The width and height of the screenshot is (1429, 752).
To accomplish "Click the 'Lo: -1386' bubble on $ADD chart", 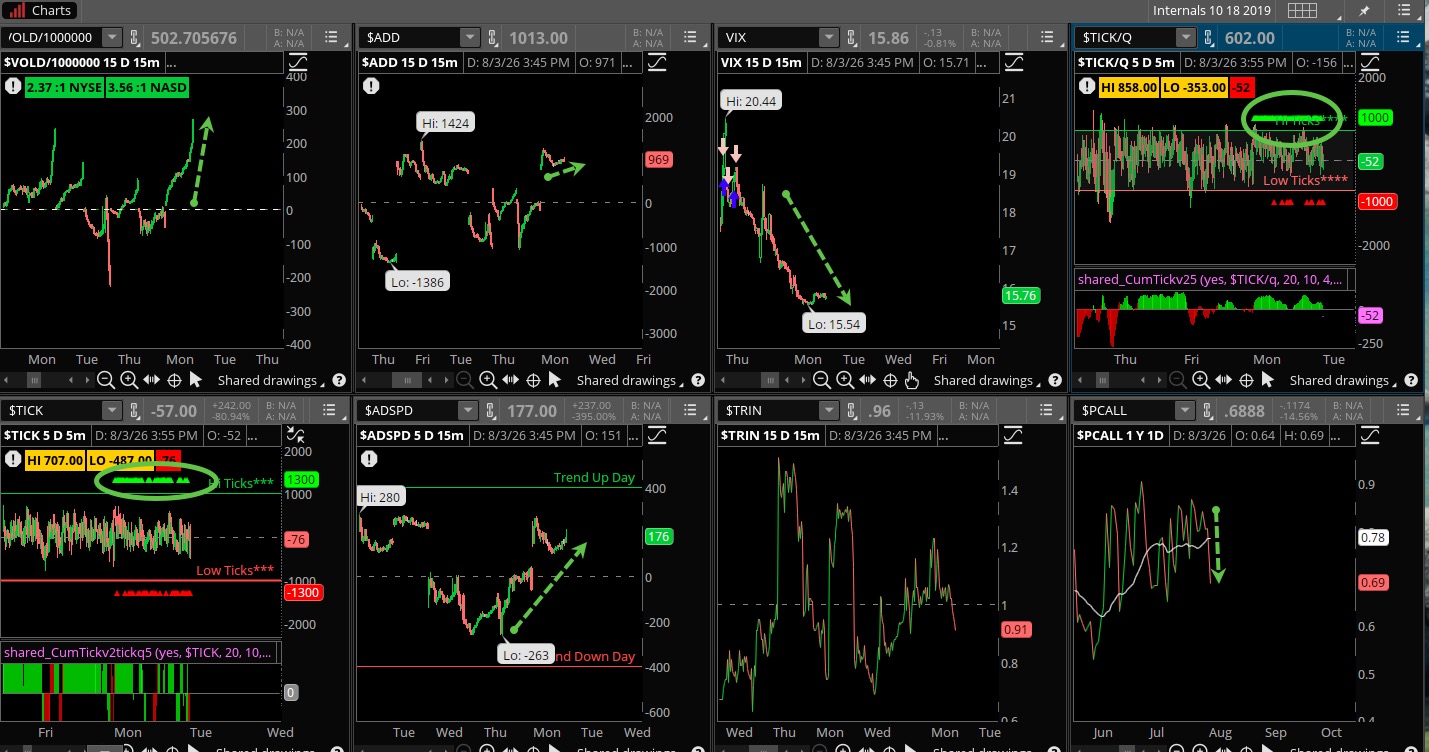I will tap(418, 282).
